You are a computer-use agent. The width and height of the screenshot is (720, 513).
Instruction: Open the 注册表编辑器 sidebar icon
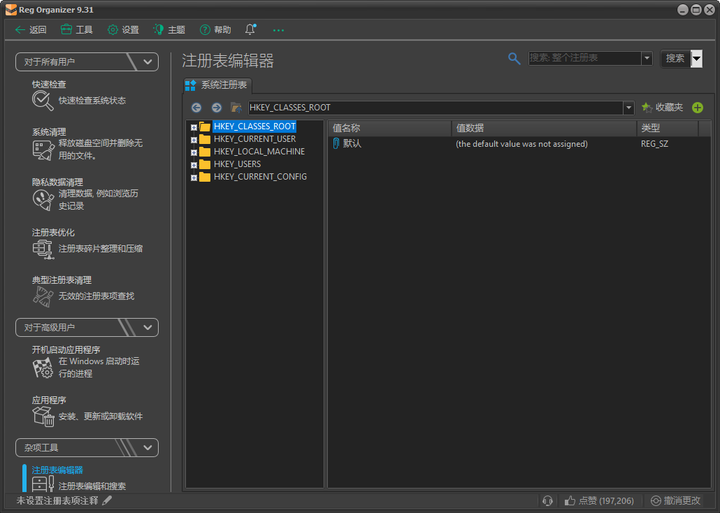(x=43, y=484)
